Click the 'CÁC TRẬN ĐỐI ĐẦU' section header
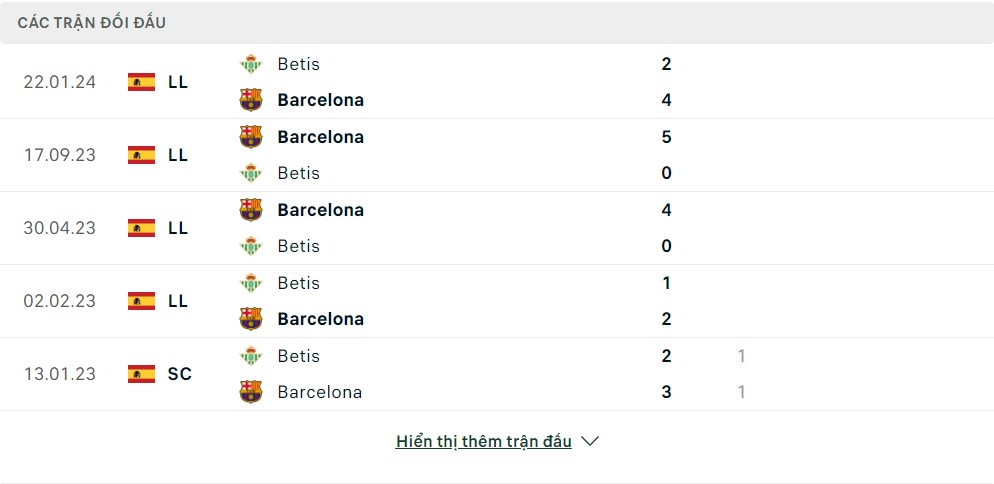 pyautogui.click(x=92, y=22)
